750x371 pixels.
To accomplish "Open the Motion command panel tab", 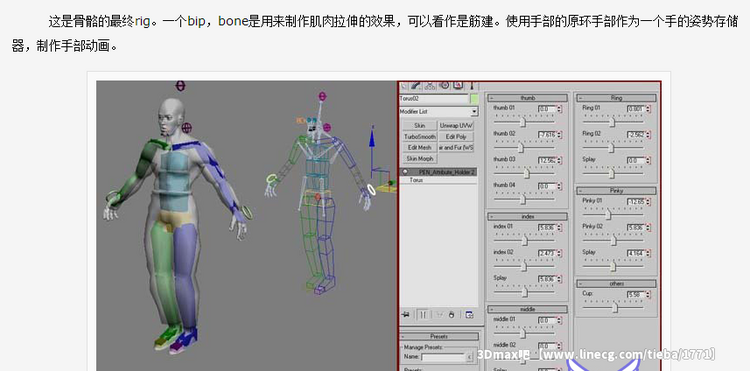I will point(444,85).
